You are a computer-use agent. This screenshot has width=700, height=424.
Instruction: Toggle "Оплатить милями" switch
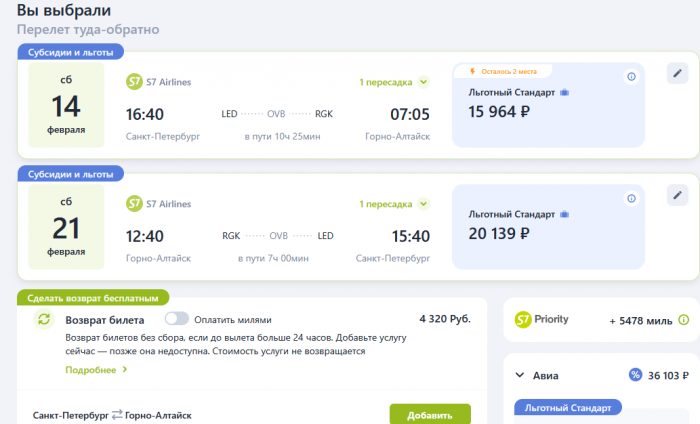177,319
